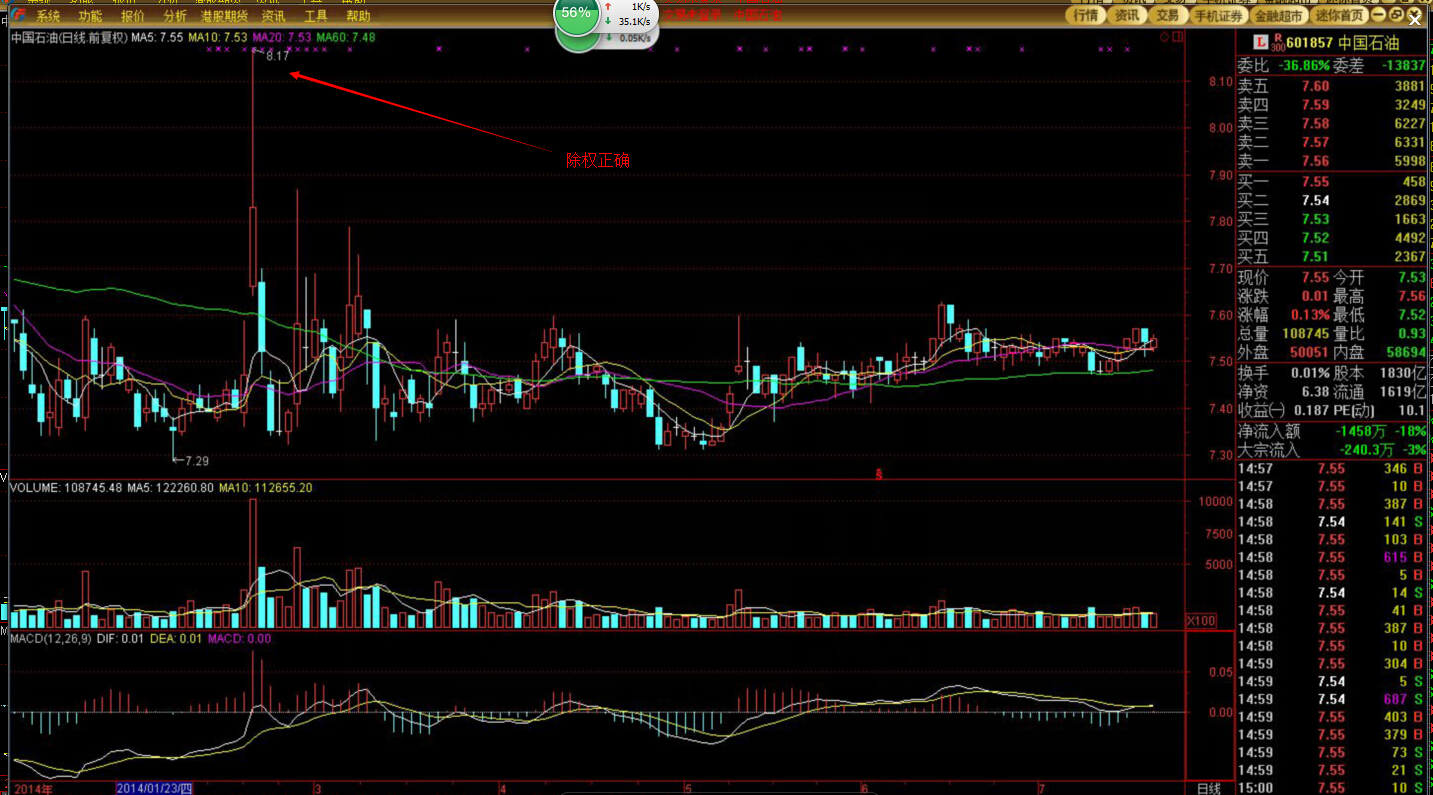Click the X100 volume scale label
Viewport: 1433px width, 795px height.
[x=1202, y=621]
